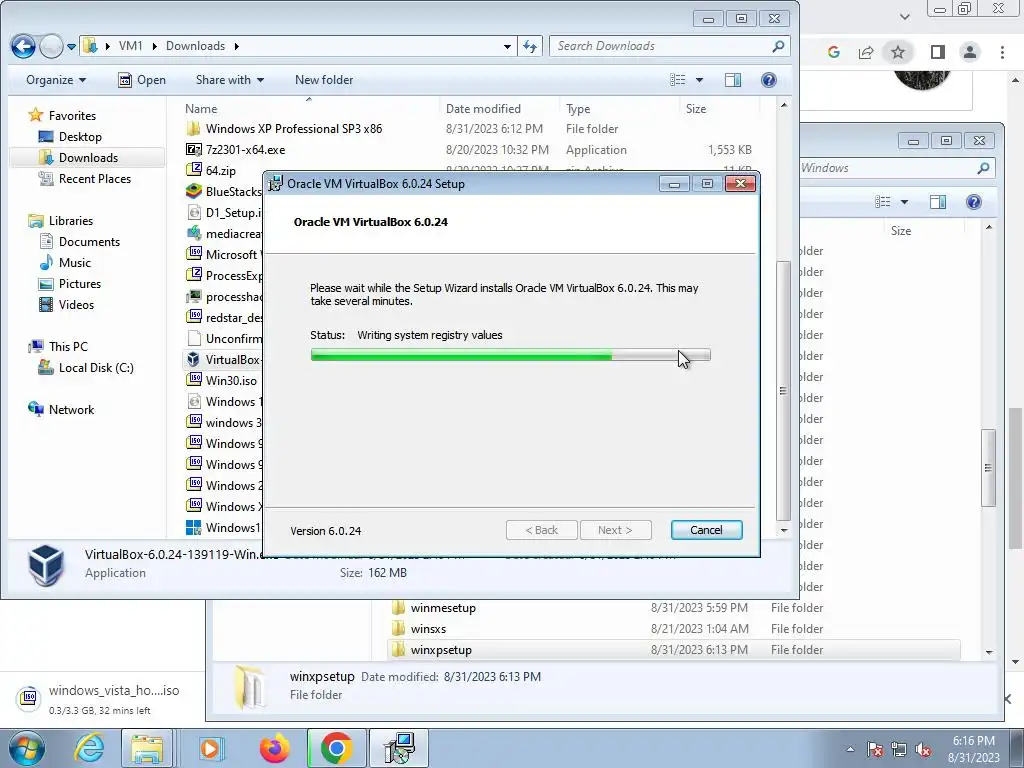
Task: Sort files by Name column
Action: click(201, 109)
